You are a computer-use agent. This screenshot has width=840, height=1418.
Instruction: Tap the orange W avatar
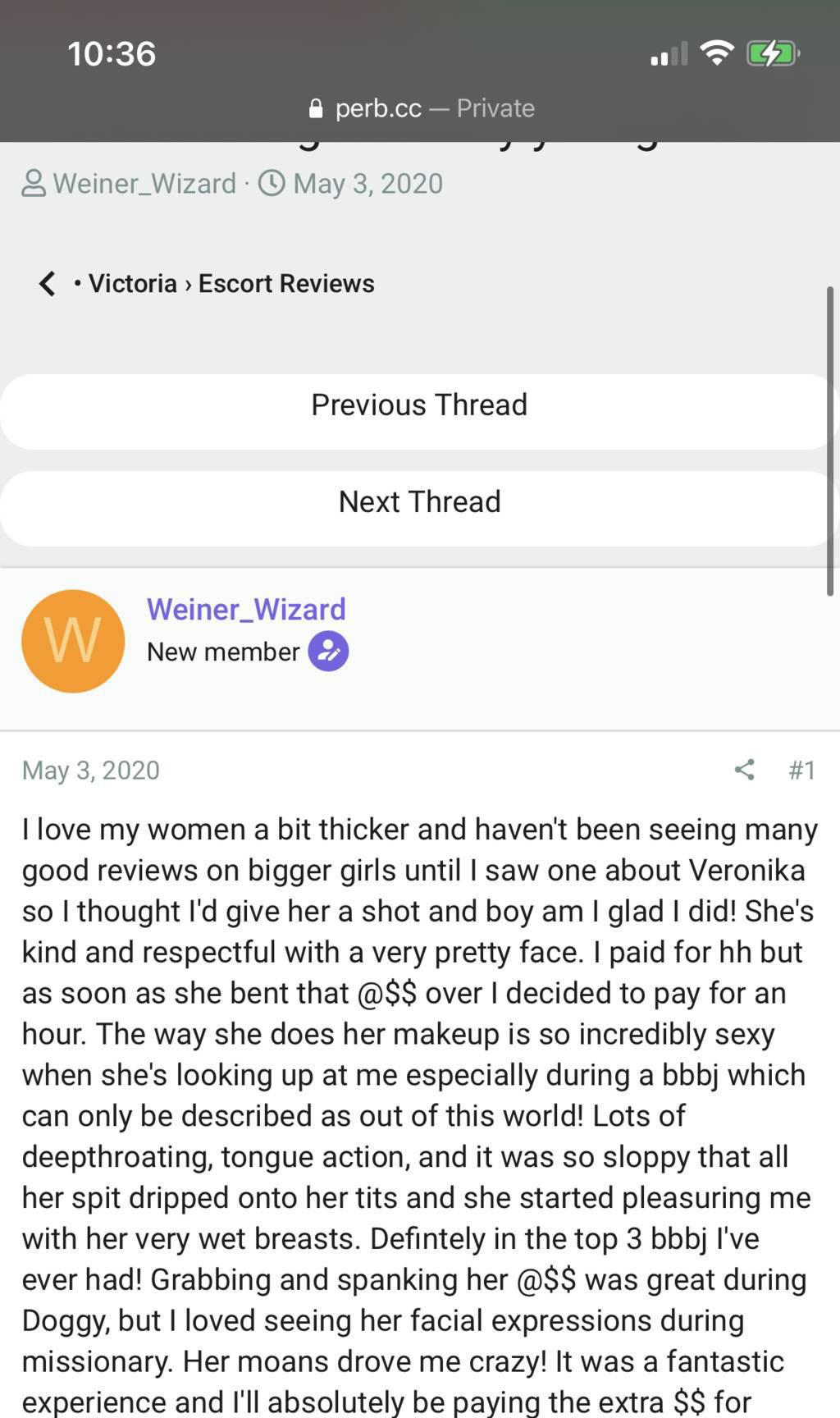click(x=73, y=642)
